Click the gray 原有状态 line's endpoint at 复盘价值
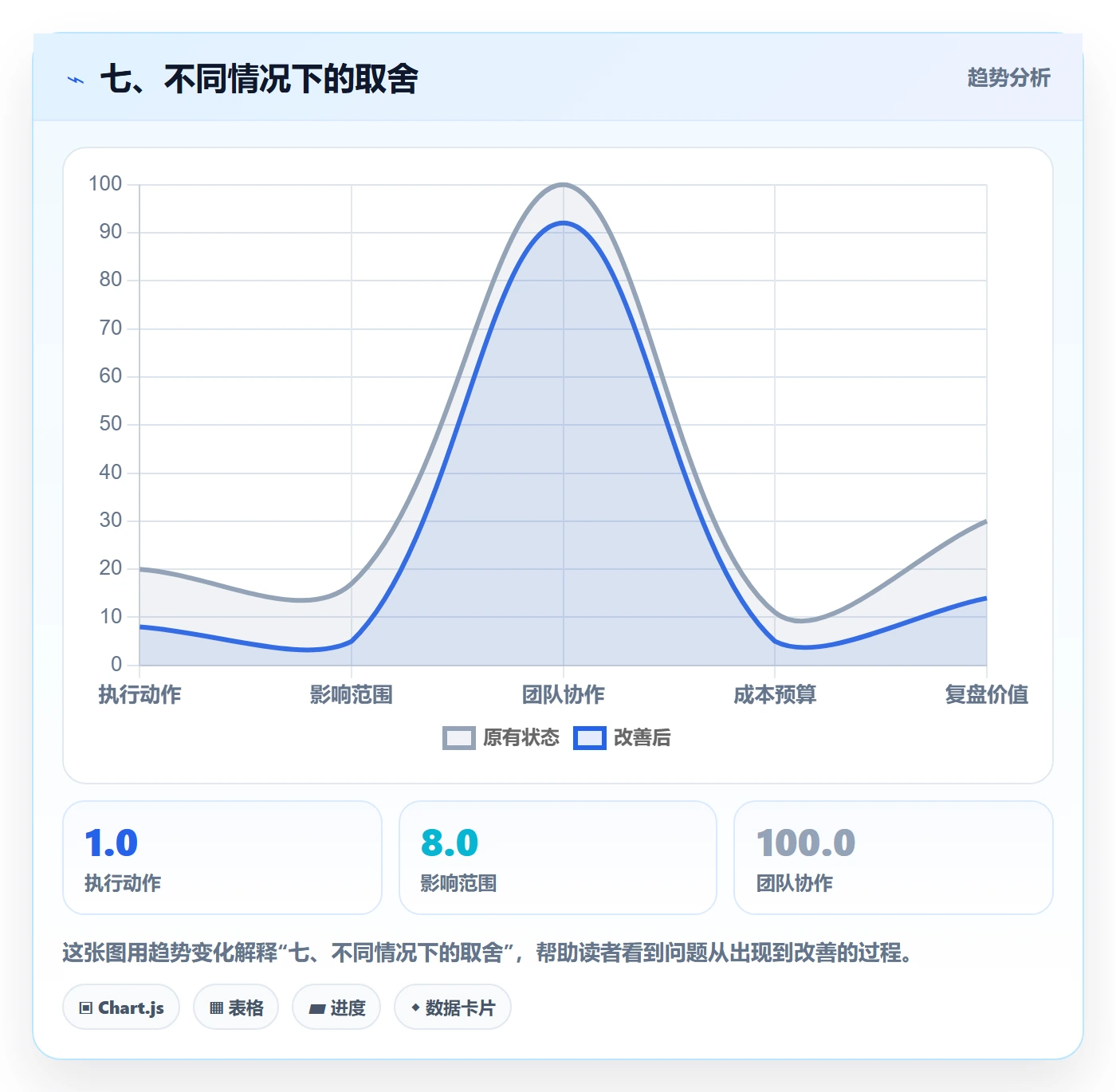This screenshot has width=1116, height=1092. (986, 521)
